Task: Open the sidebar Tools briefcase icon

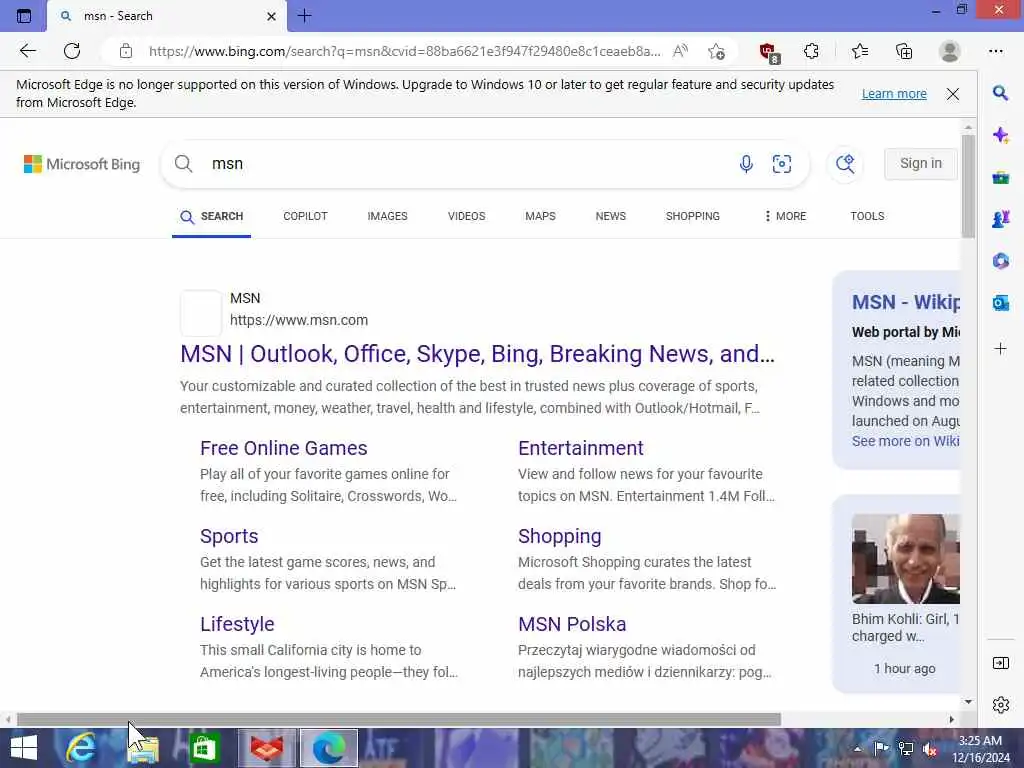Action: coord(1000,177)
